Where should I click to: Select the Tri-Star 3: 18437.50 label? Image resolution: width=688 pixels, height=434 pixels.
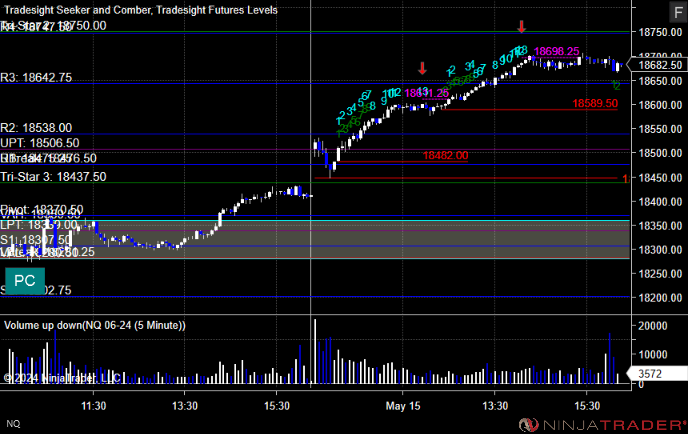point(53,177)
